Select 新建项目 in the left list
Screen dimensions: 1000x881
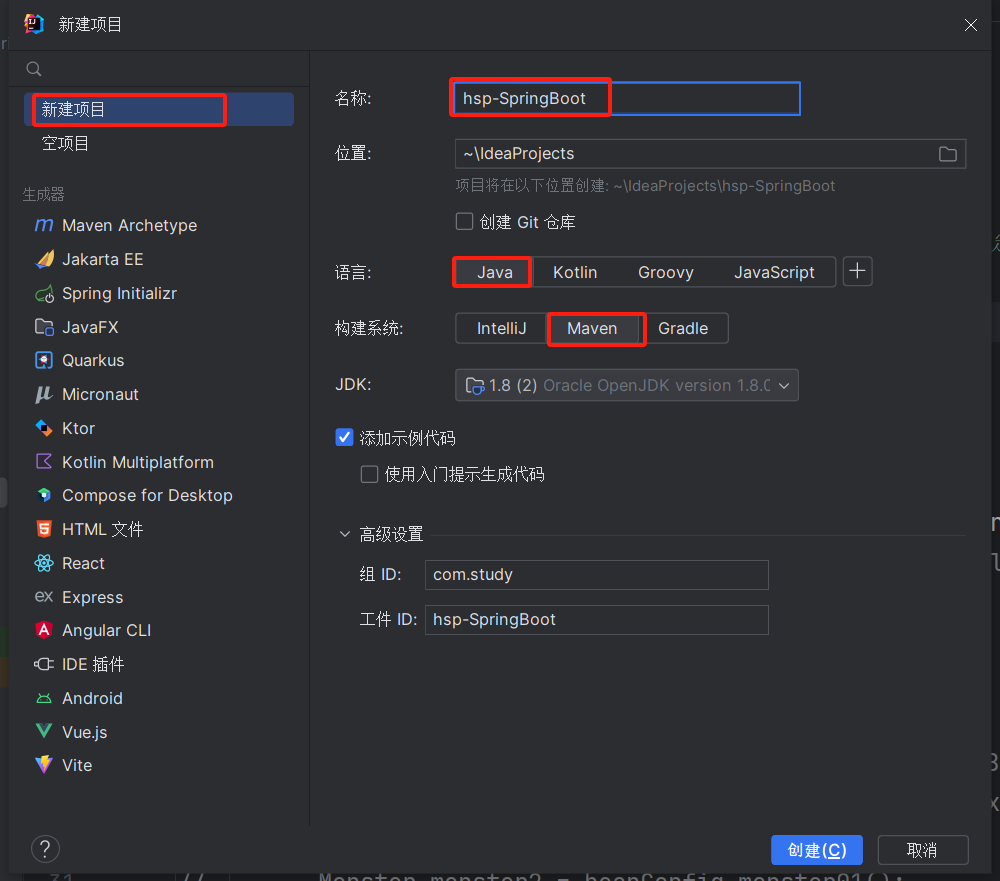tap(159, 109)
